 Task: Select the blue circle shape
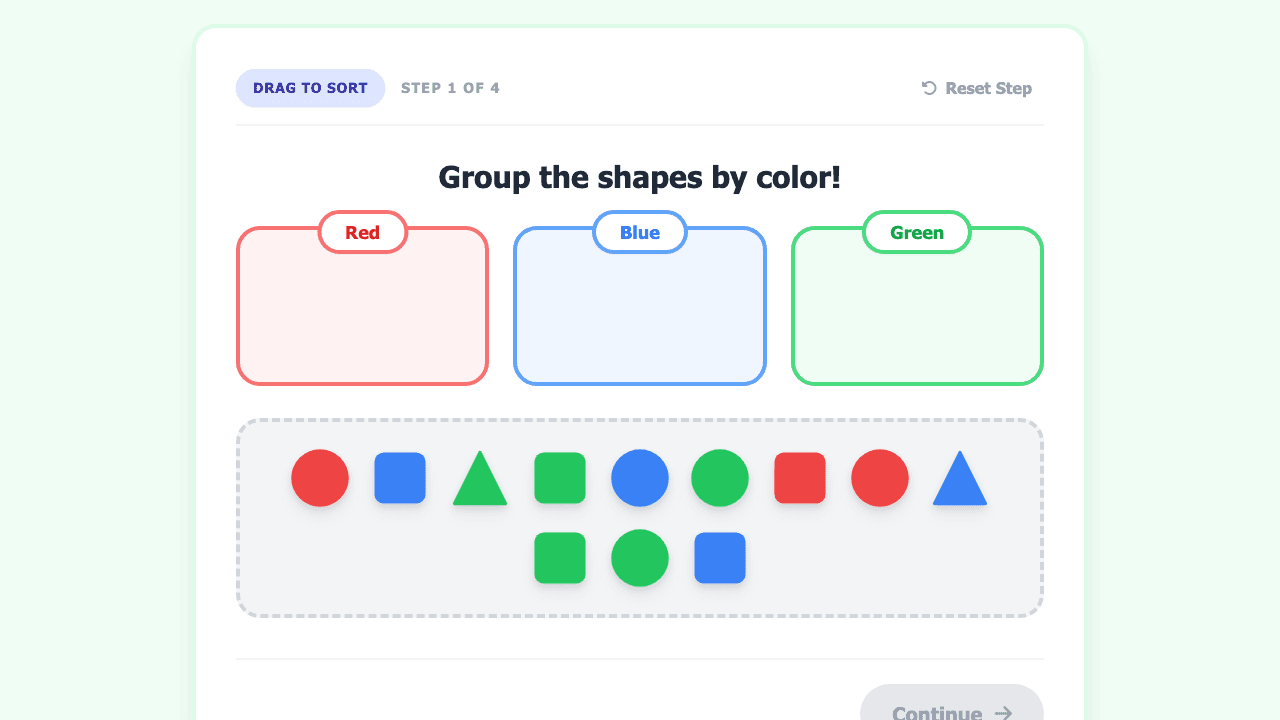tap(640, 478)
